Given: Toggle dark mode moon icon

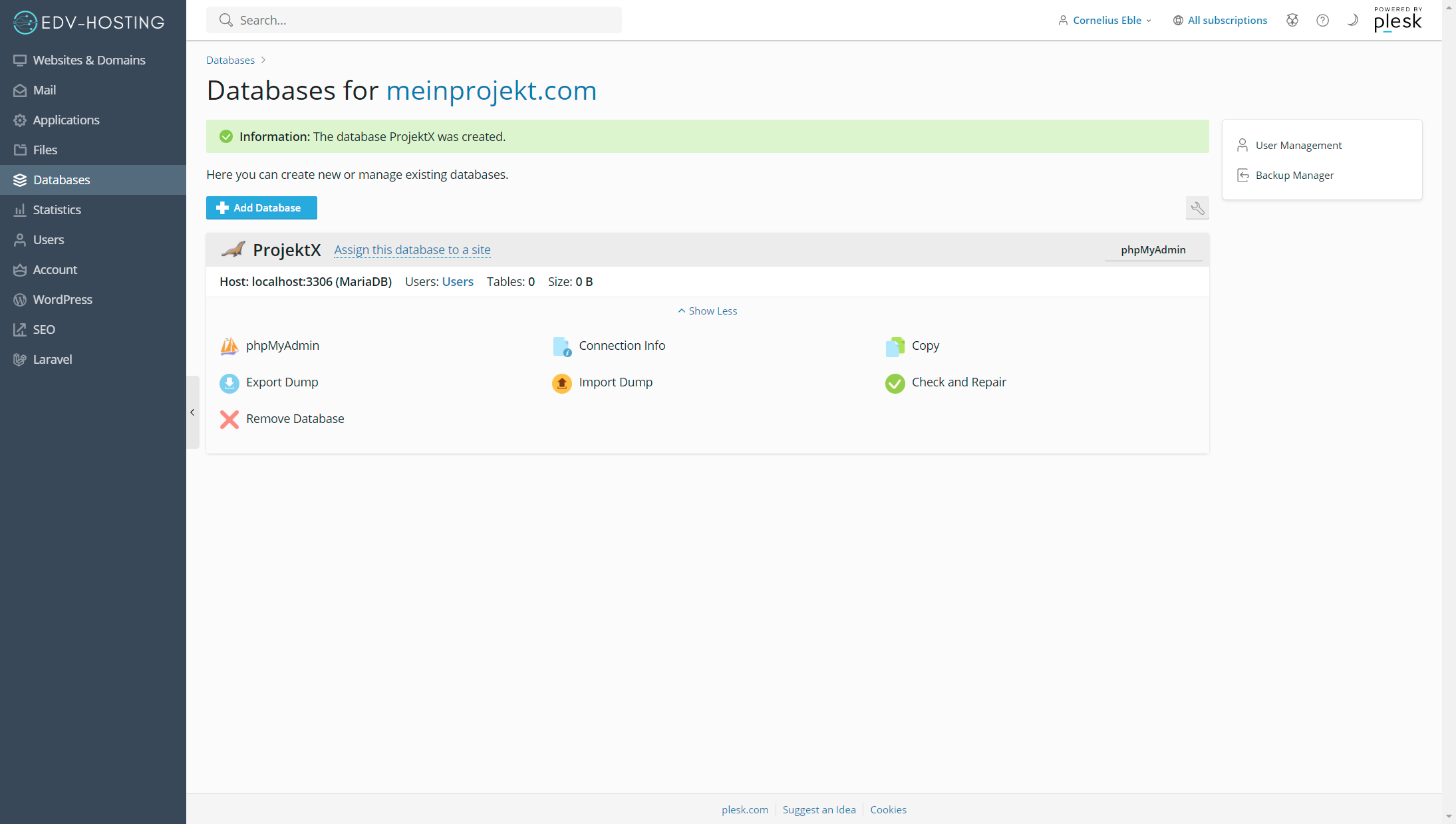Looking at the screenshot, I should pyautogui.click(x=1352, y=21).
